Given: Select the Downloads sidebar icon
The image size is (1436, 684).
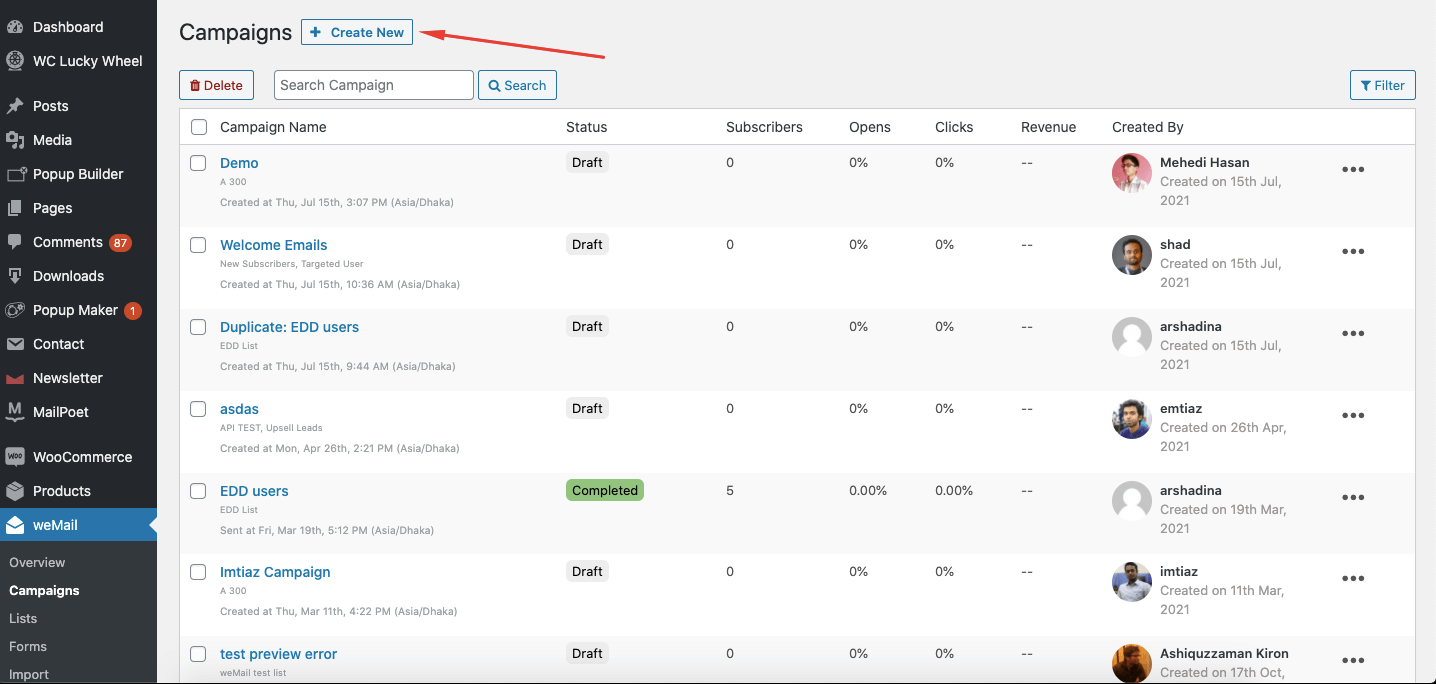Looking at the screenshot, I should click(x=15, y=276).
